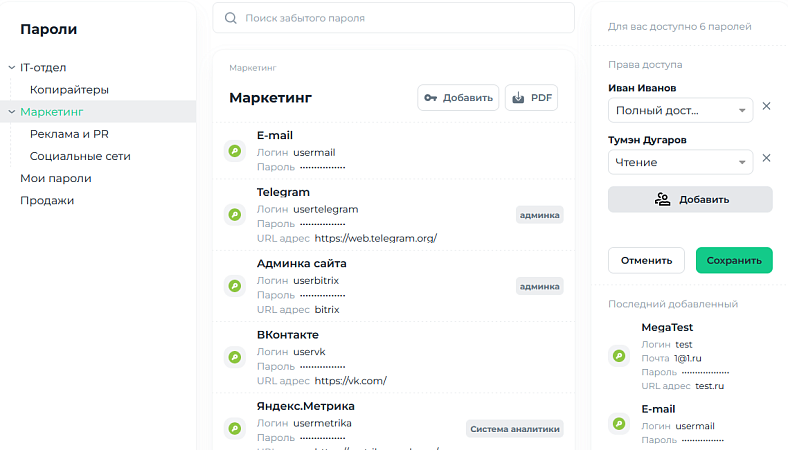788x450 pixels.
Task: Collapse the Маркетинг folder chevron
Action: click(x=12, y=112)
